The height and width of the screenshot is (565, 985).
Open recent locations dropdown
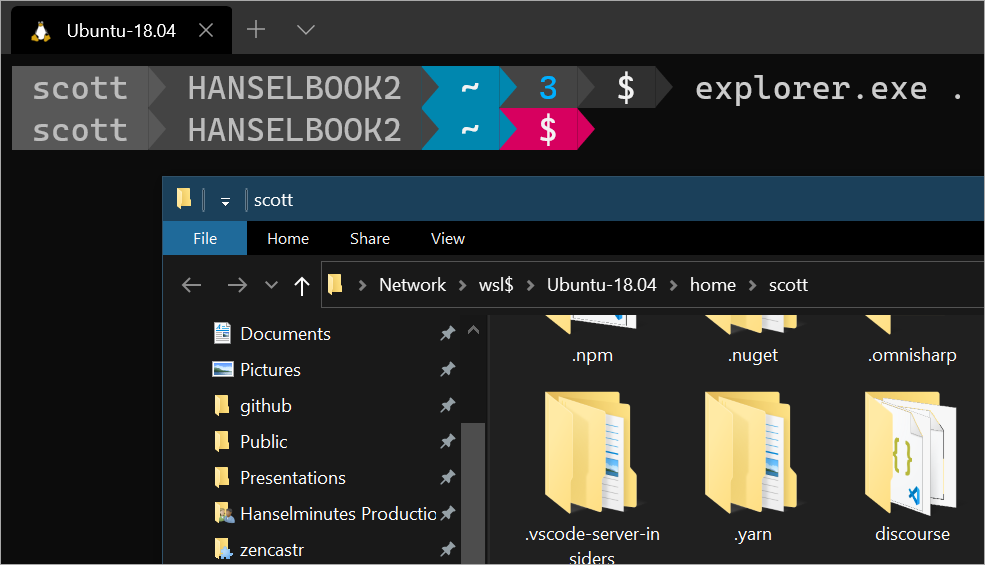(x=271, y=285)
